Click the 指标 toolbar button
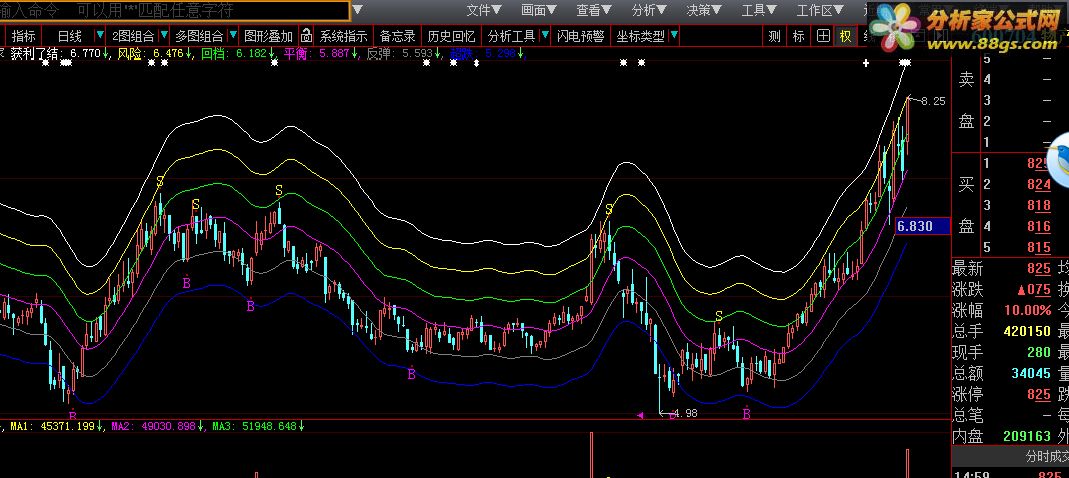1069x478 pixels. [x=24, y=36]
